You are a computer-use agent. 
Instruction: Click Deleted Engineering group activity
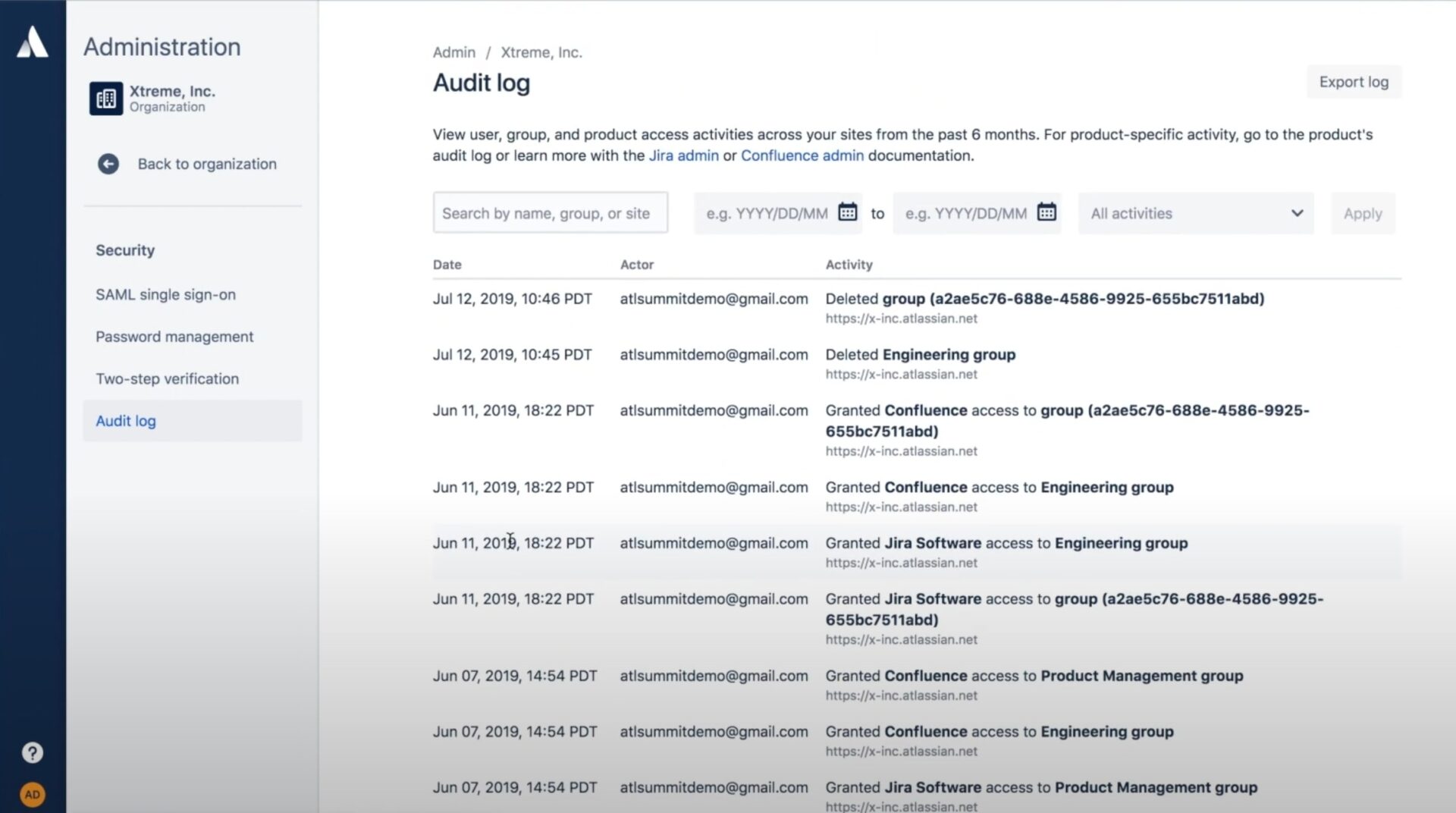click(921, 355)
